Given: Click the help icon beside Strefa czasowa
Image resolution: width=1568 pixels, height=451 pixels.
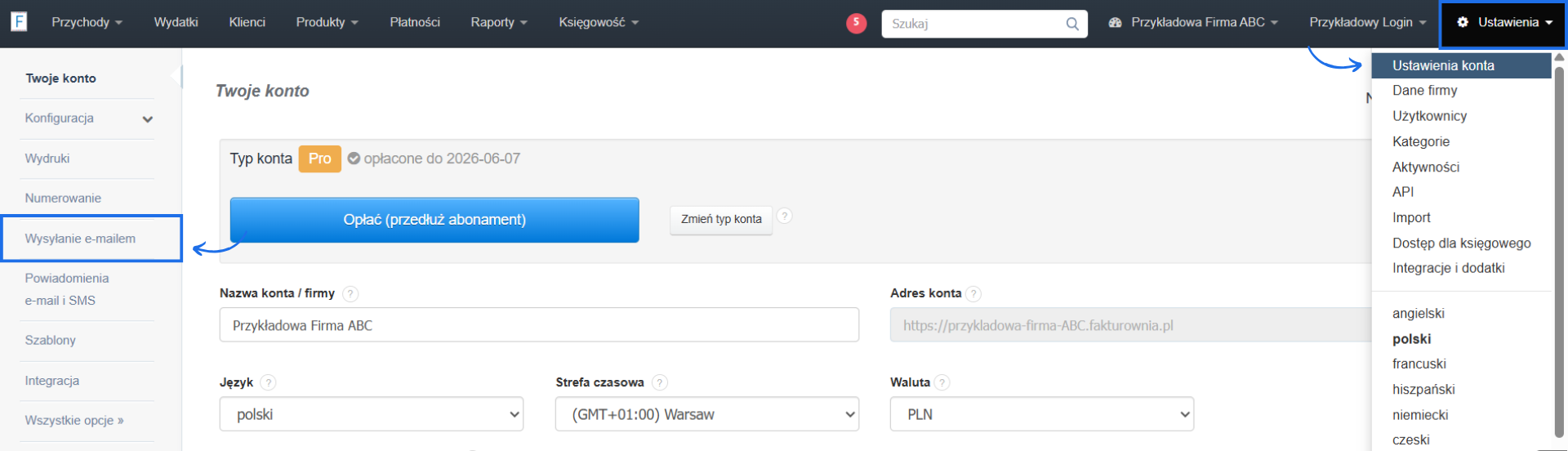Looking at the screenshot, I should click(x=660, y=382).
